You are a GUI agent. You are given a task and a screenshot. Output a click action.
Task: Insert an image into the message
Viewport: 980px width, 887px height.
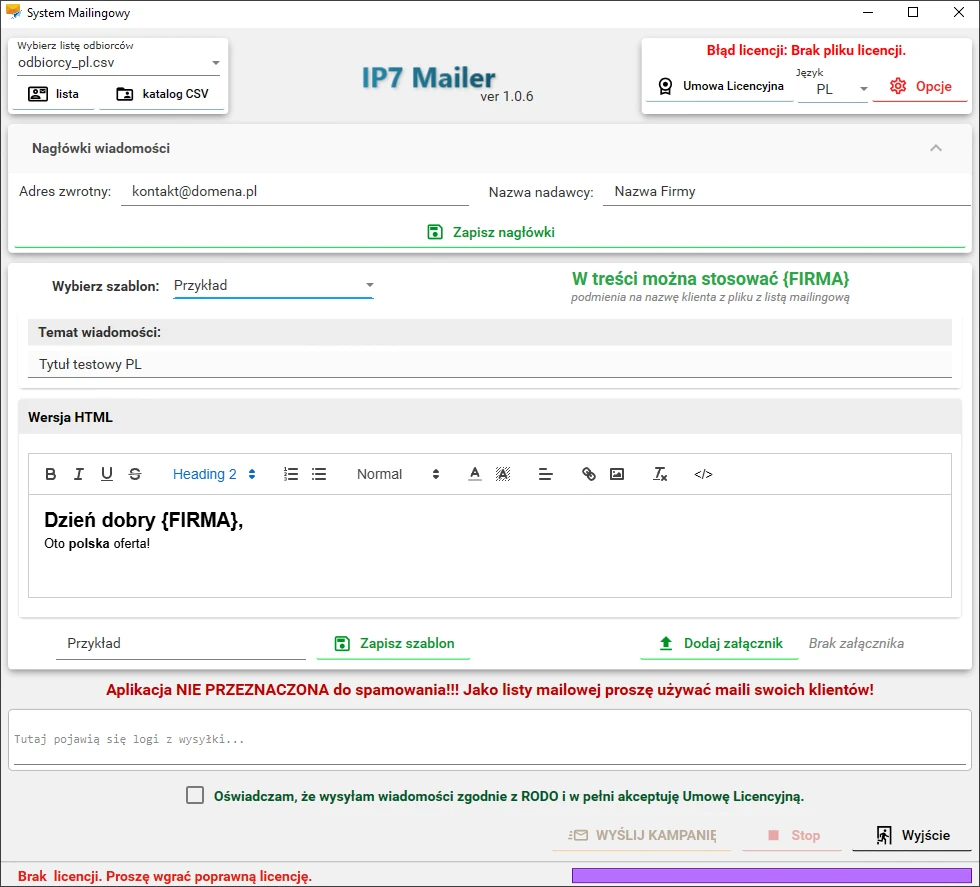point(617,474)
